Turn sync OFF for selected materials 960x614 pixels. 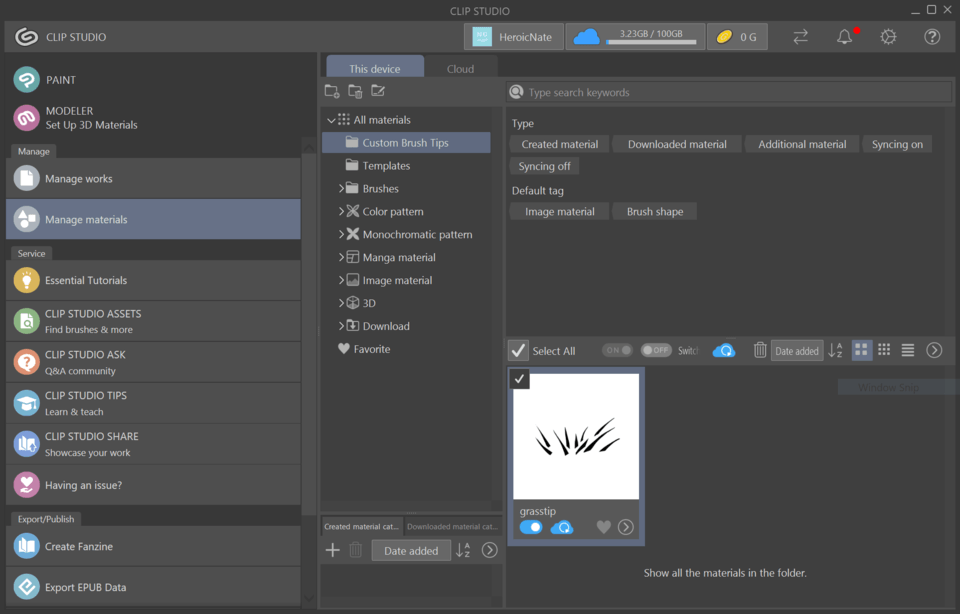coord(656,350)
